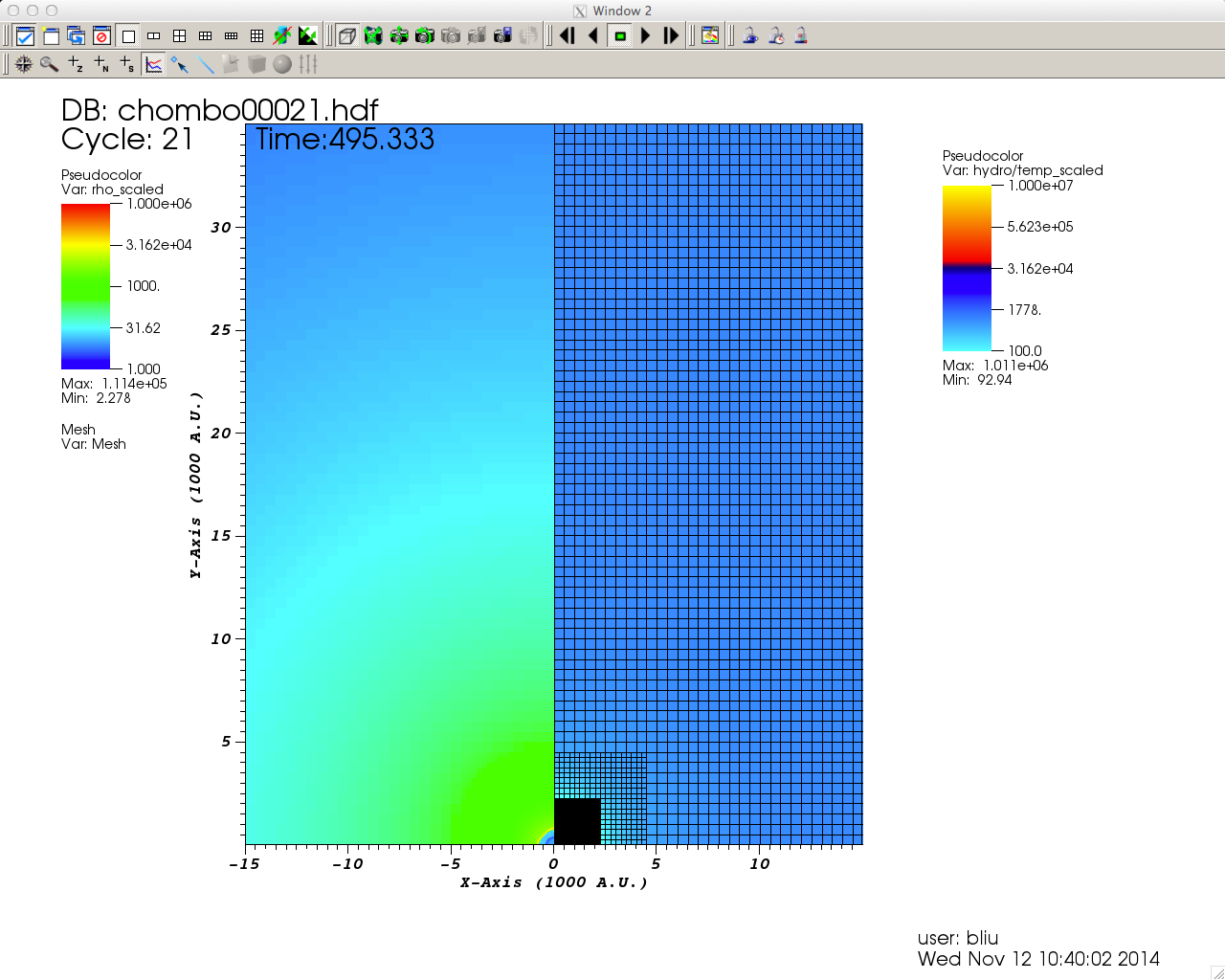Viewport: 1225px width, 980px height.
Task: Select the Lineout curve mode
Action: [153, 64]
